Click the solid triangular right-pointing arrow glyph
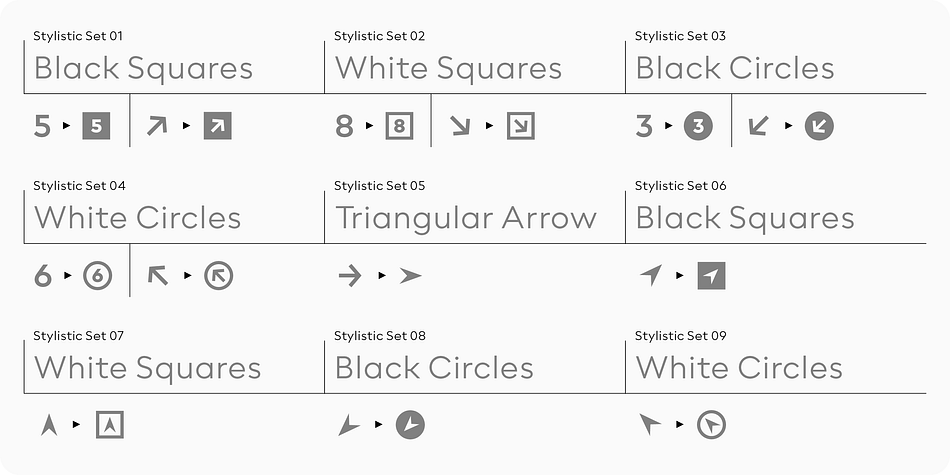This screenshot has width=950, height=475. 410,276
